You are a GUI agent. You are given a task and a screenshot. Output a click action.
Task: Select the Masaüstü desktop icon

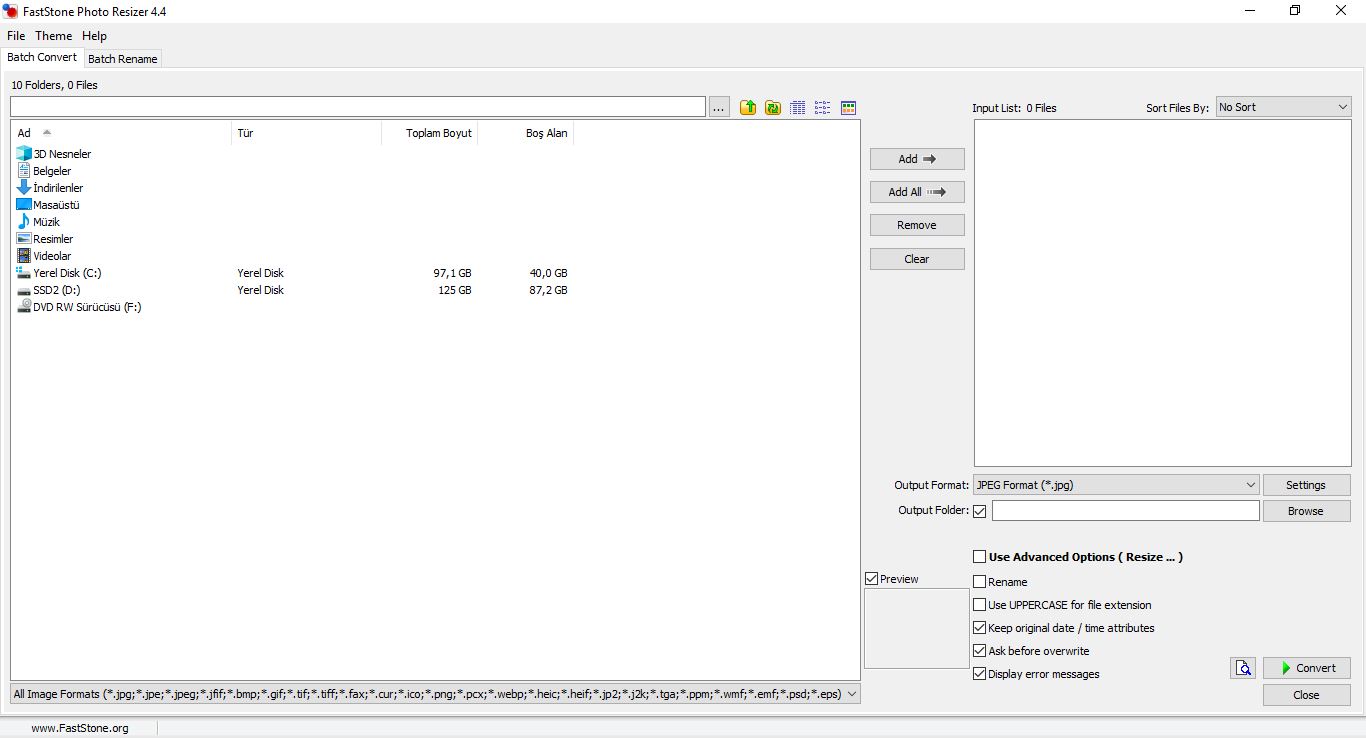pos(24,205)
